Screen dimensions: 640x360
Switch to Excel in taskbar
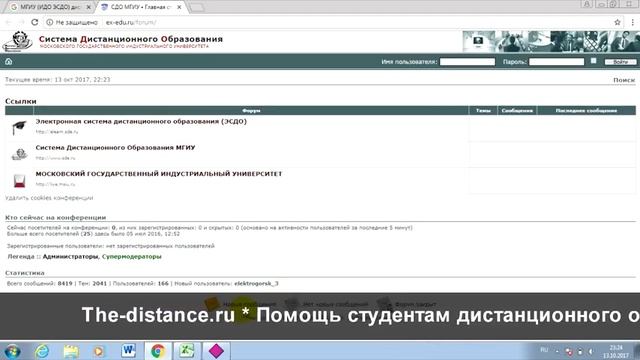187,351
